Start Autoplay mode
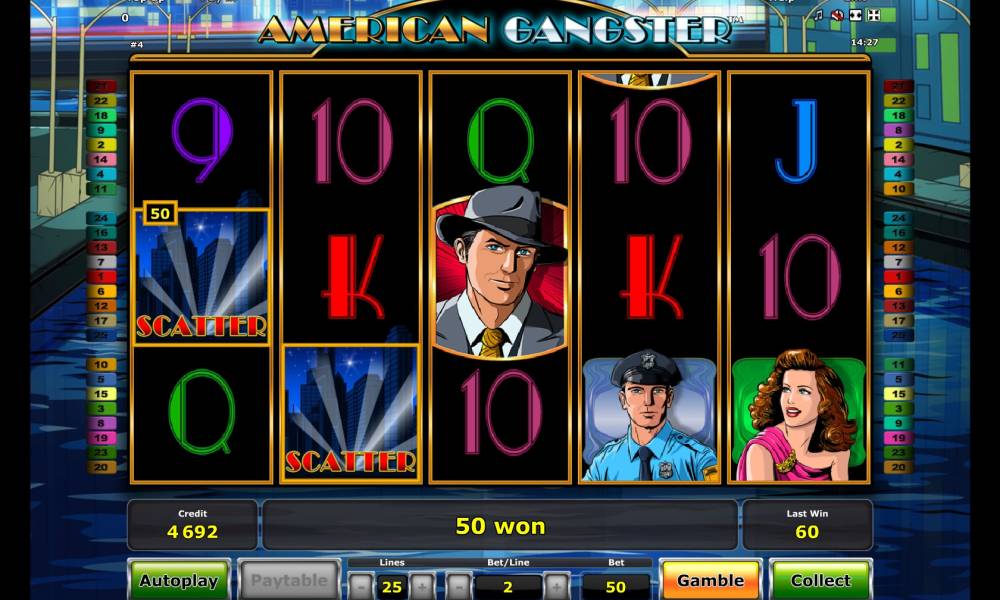 pos(179,580)
